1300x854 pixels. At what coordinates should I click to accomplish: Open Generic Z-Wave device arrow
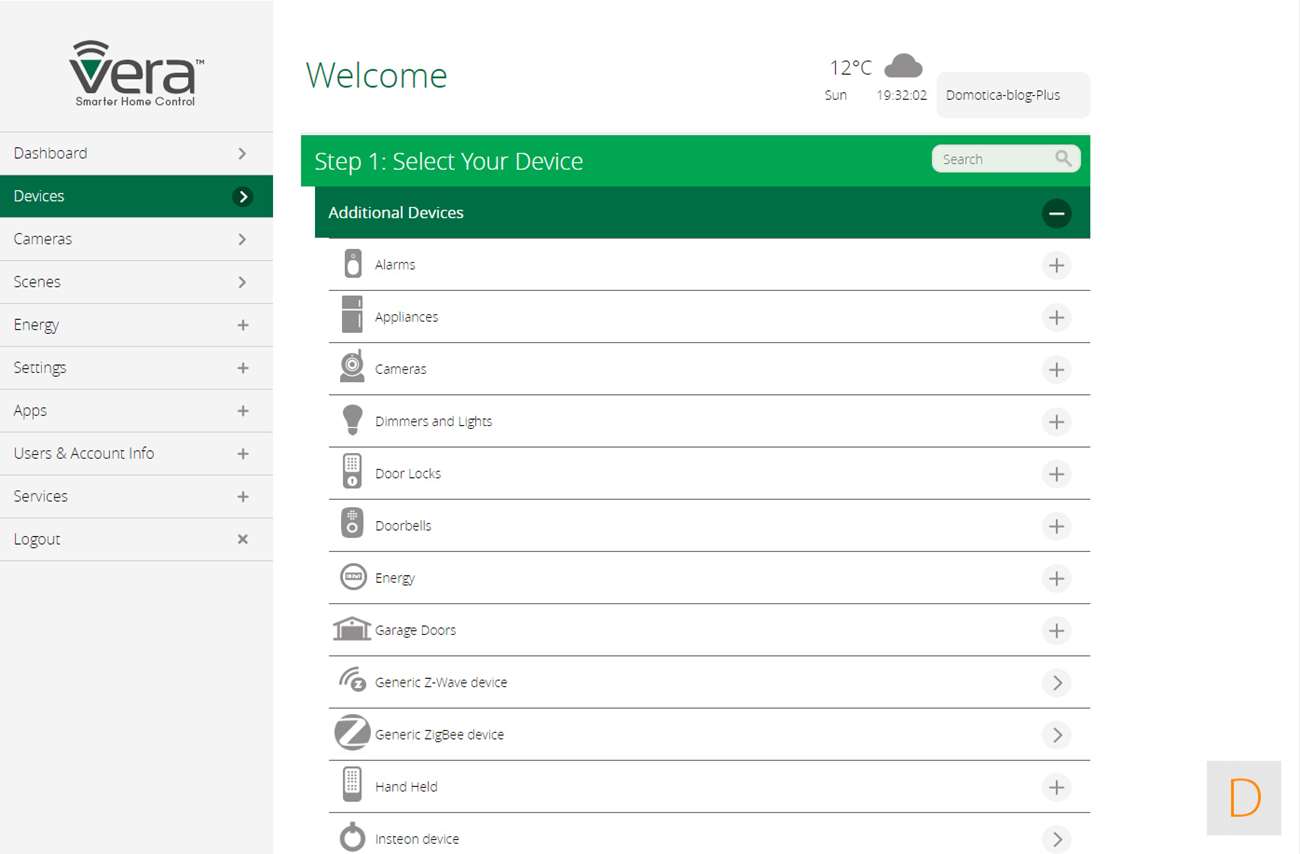[1056, 683]
